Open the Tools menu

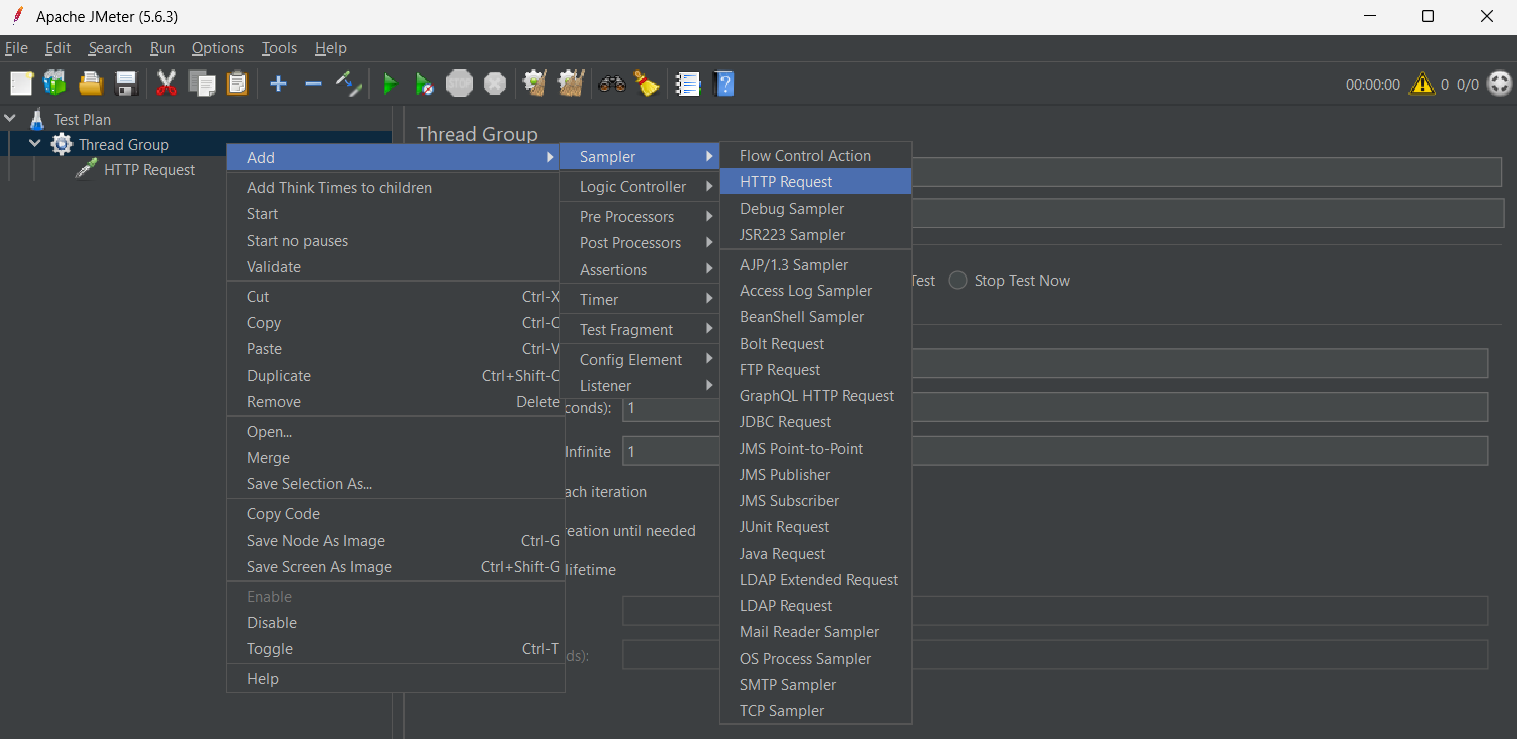(x=280, y=48)
